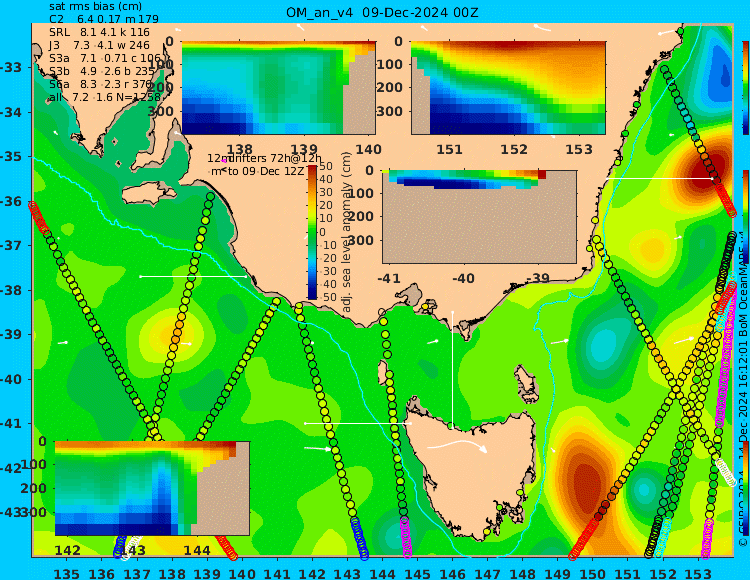
Task: Click the -40 label under the middle inset
Action: [x=463, y=278]
